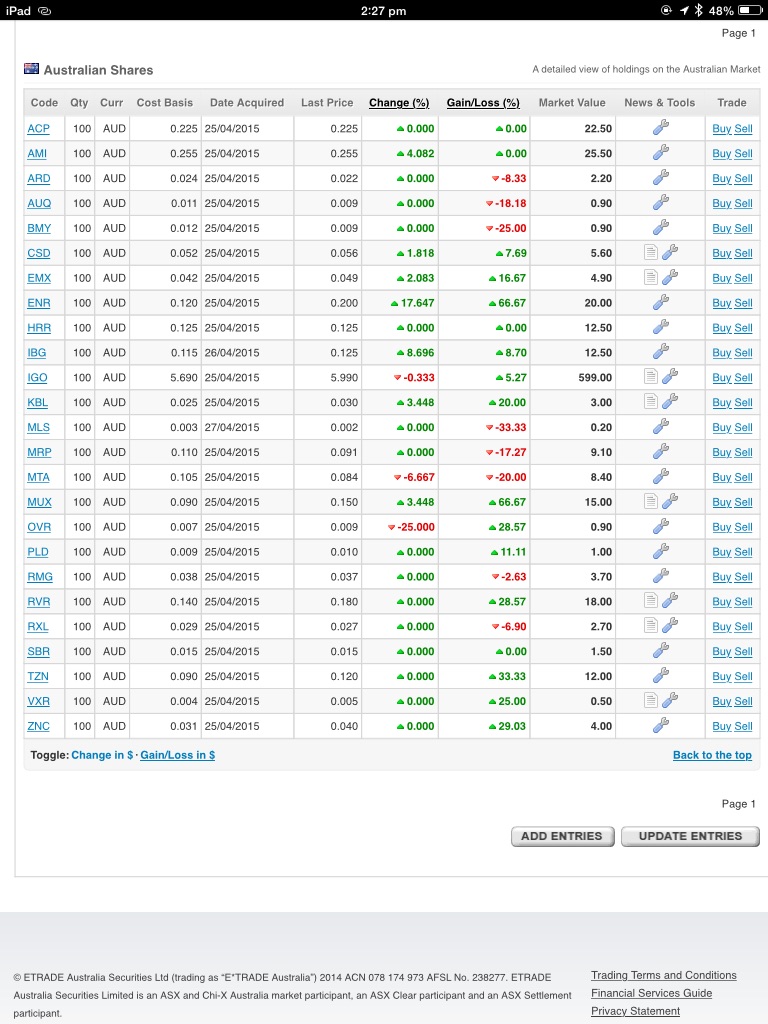This screenshot has width=768, height=1024.
Task: Buy more SBR shares
Action: [722, 652]
